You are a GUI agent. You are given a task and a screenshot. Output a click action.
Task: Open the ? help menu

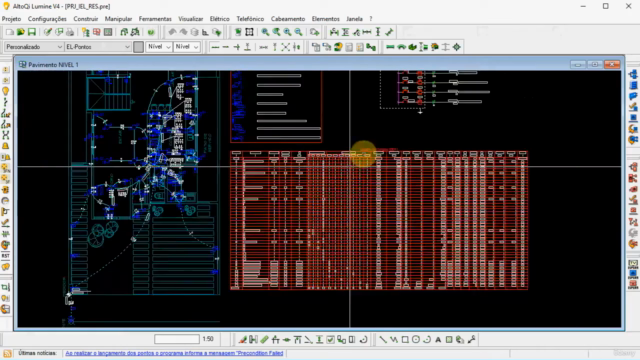(x=371, y=19)
